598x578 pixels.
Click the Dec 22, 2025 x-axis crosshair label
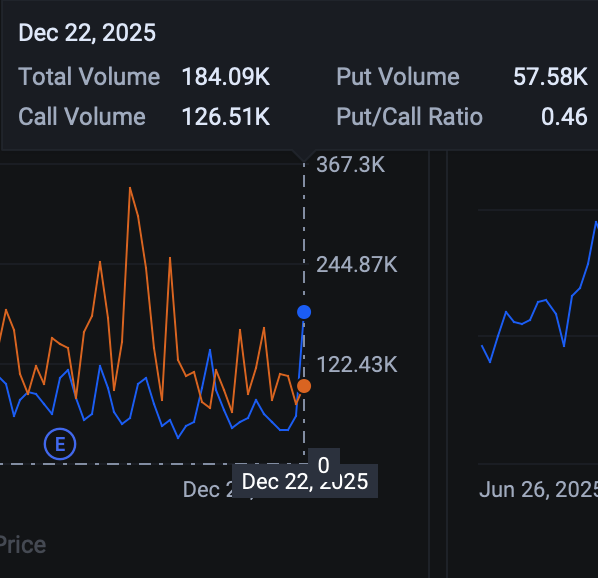click(305, 482)
